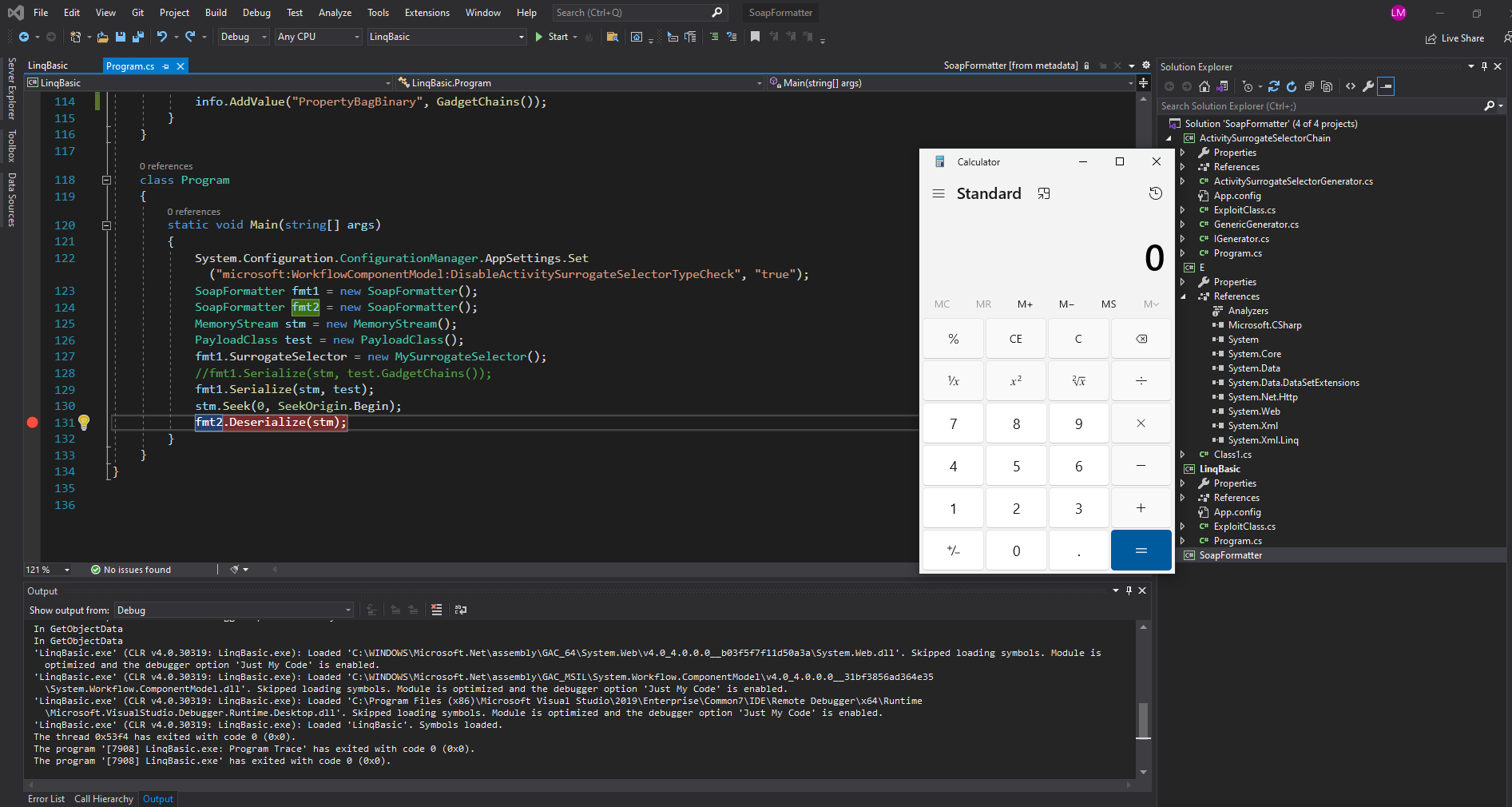Toggle the breakpoint on line 131
Image resolution: width=1512 pixels, height=807 pixels.
pyautogui.click(x=33, y=423)
